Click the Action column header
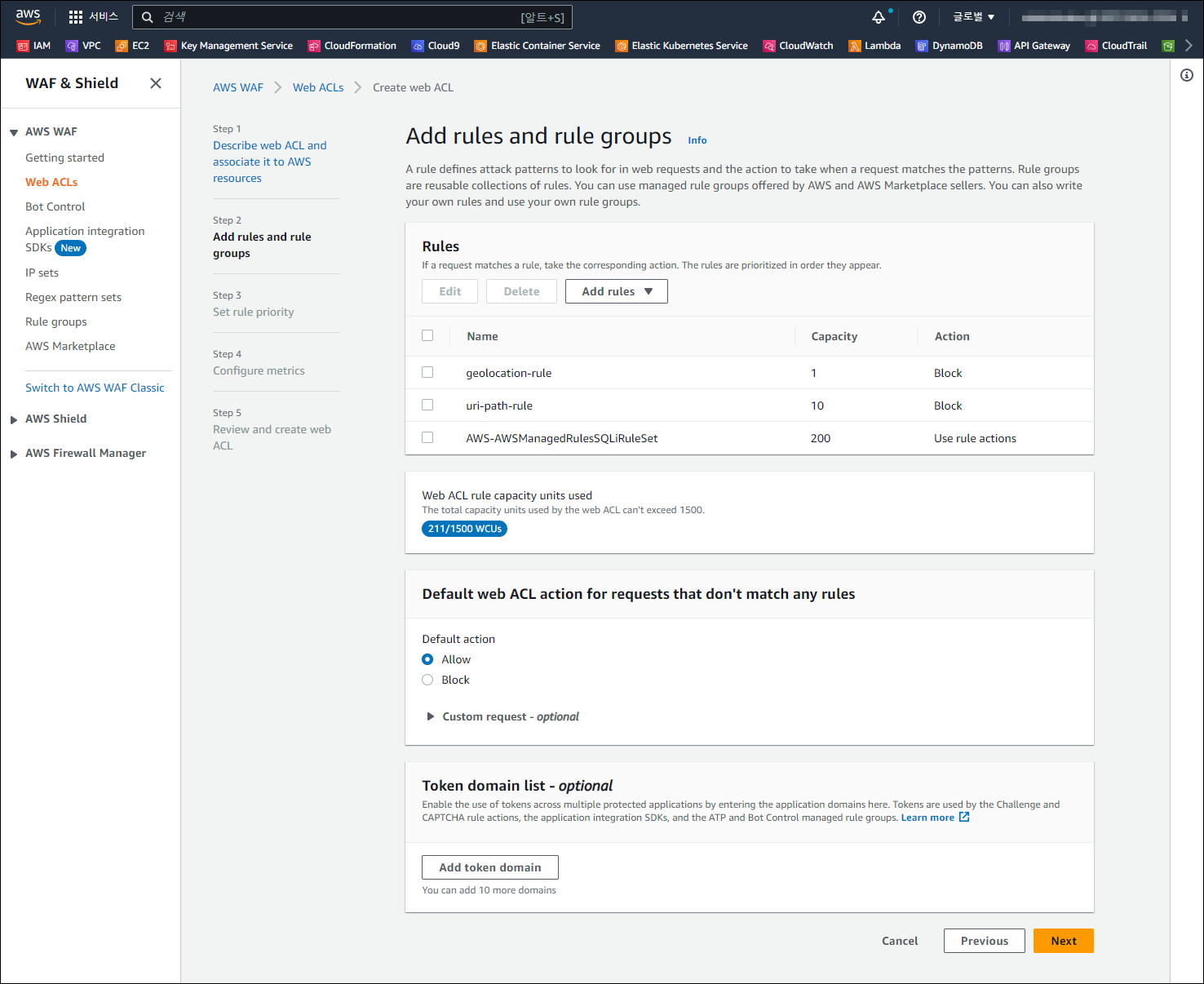Viewport: 1204px width, 984px height. coord(952,336)
